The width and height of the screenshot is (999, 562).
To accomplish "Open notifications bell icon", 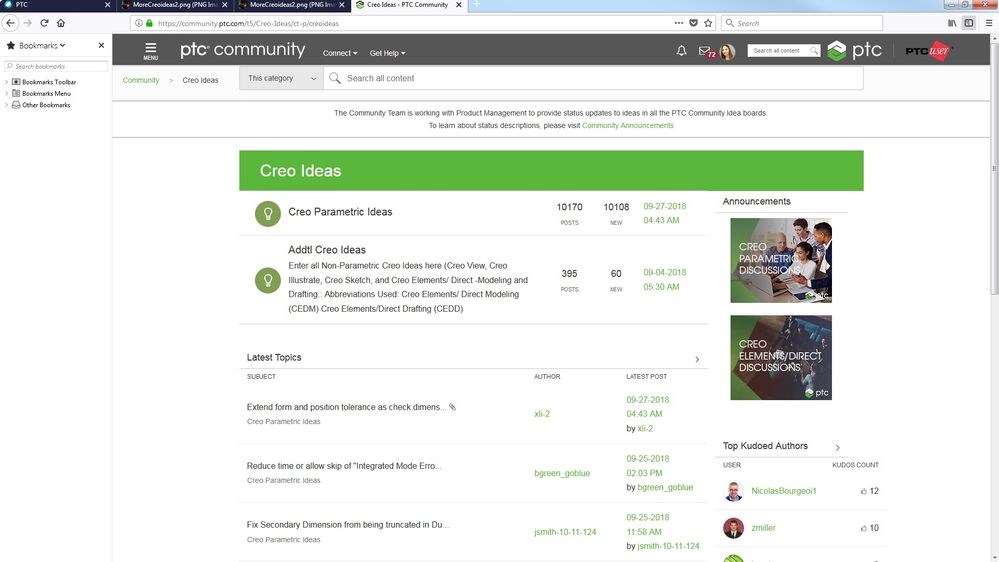I will [681, 50].
